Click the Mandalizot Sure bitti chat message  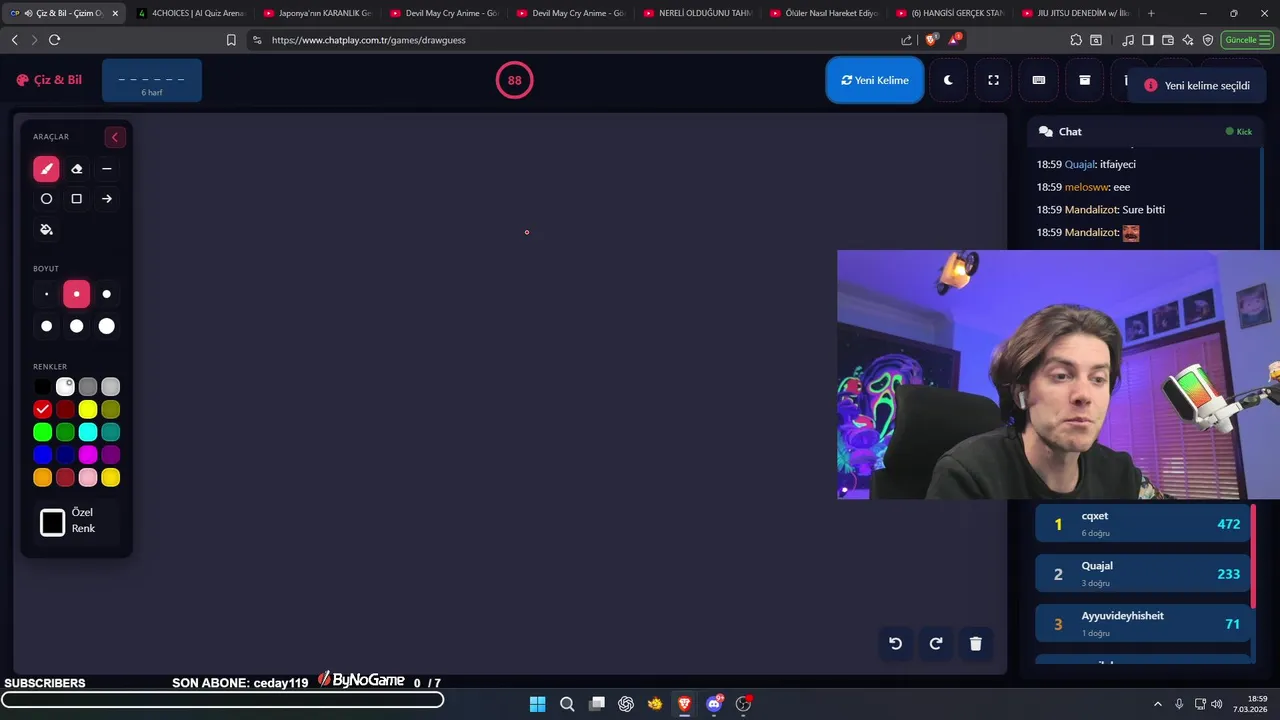point(1101,210)
